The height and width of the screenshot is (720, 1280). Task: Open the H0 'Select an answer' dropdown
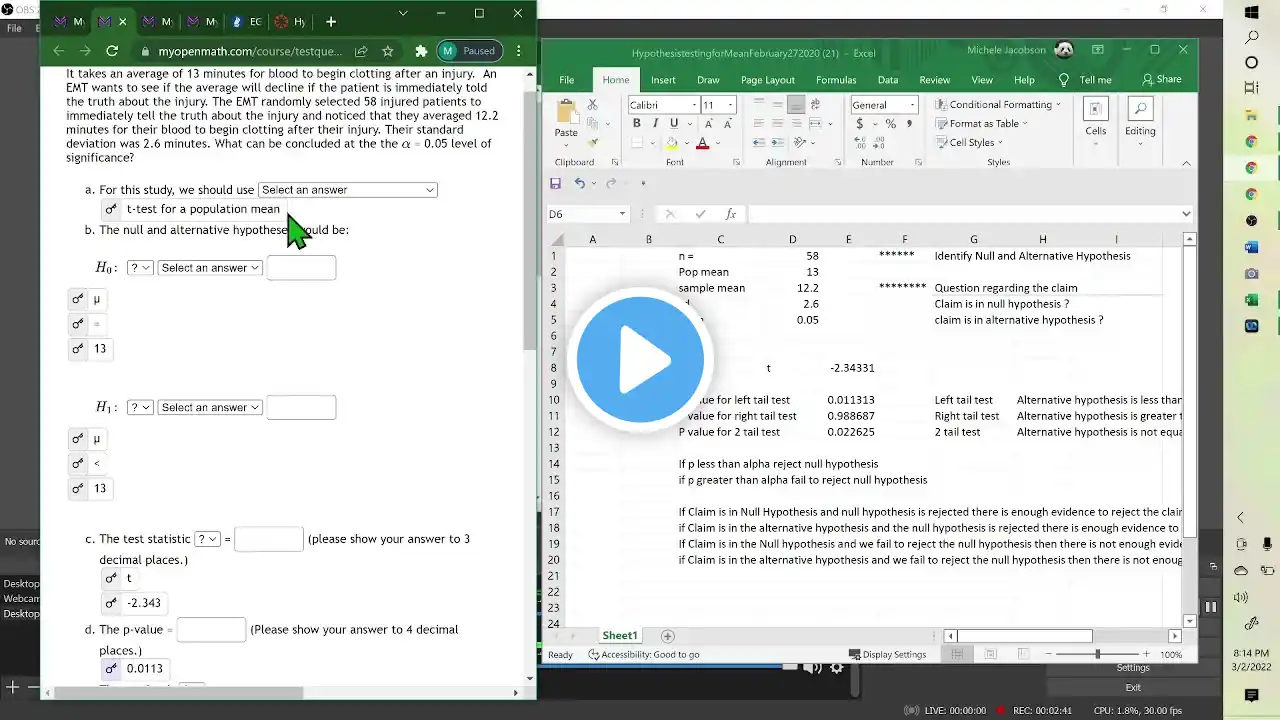[210, 268]
